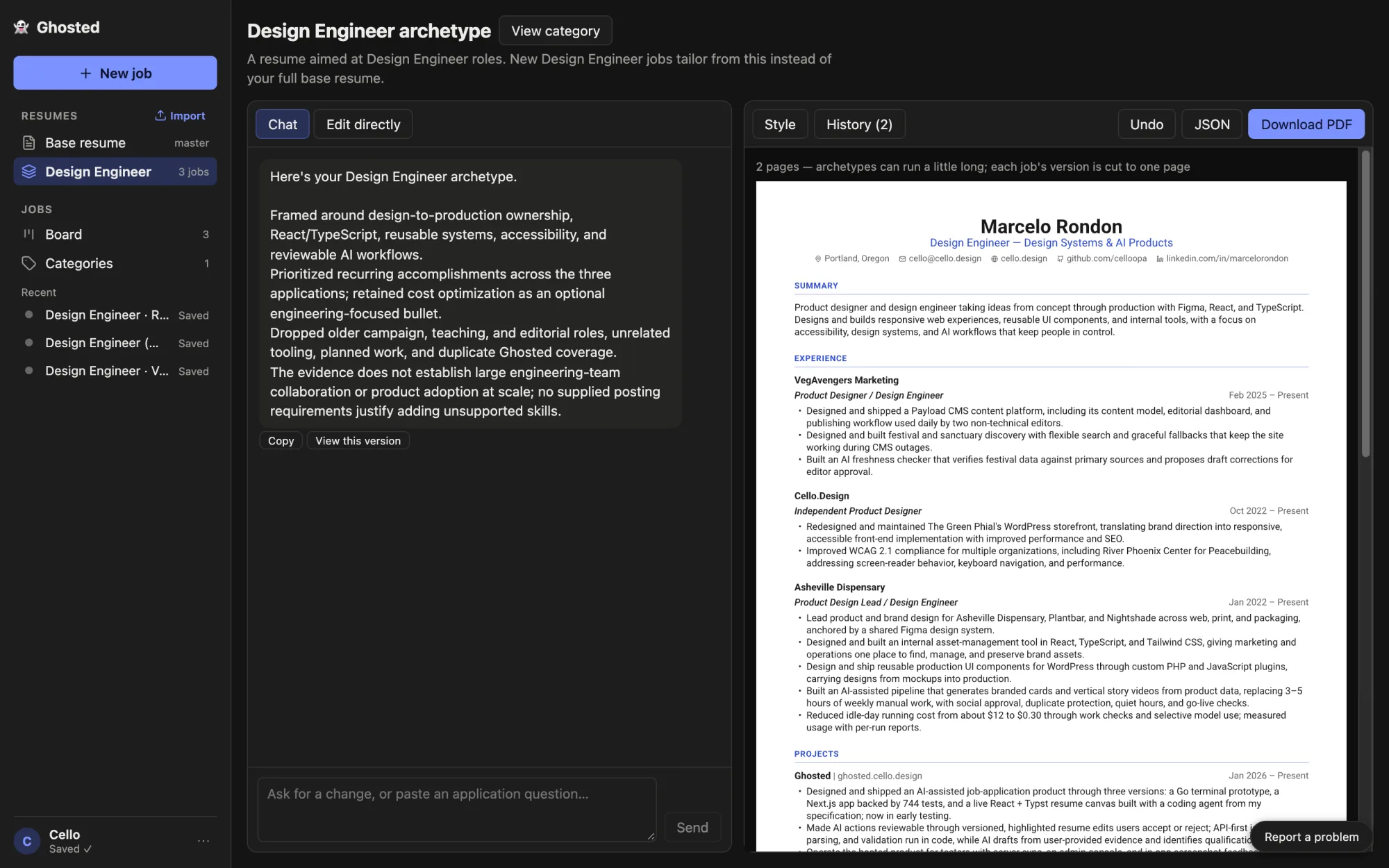This screenshot has width=1389, height=868.
Task: Click Download PDF
Action: coord(1306,124)
